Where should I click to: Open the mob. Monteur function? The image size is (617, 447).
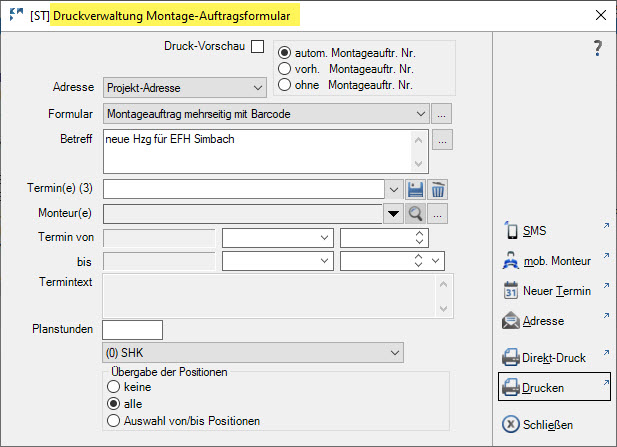(x=553, y=261)
